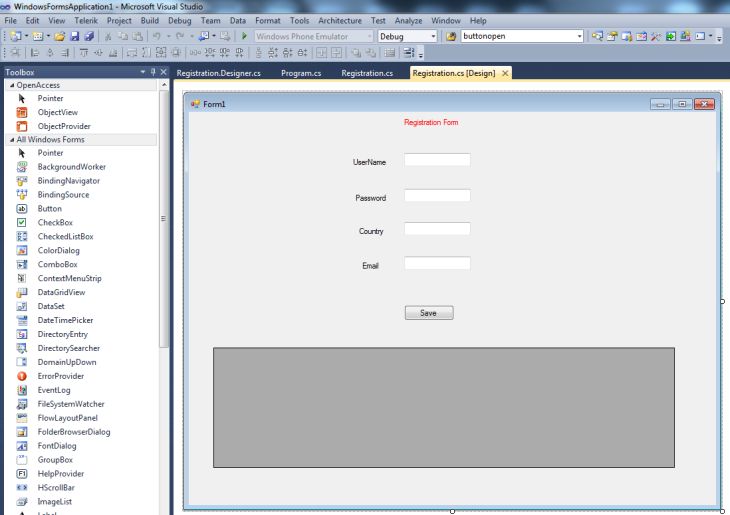Collapse the OpenAccess toolbox group
730x515 pixels.
pyautogui.click(x=12, y=85)
